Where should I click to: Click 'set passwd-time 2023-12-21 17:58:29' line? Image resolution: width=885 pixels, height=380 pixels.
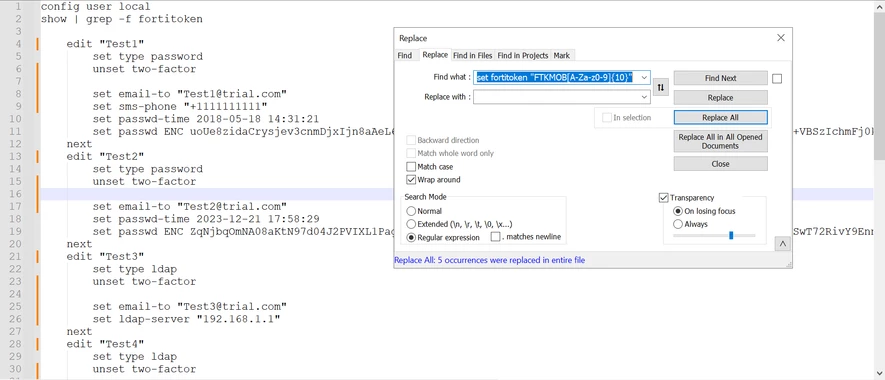point(206,219)
